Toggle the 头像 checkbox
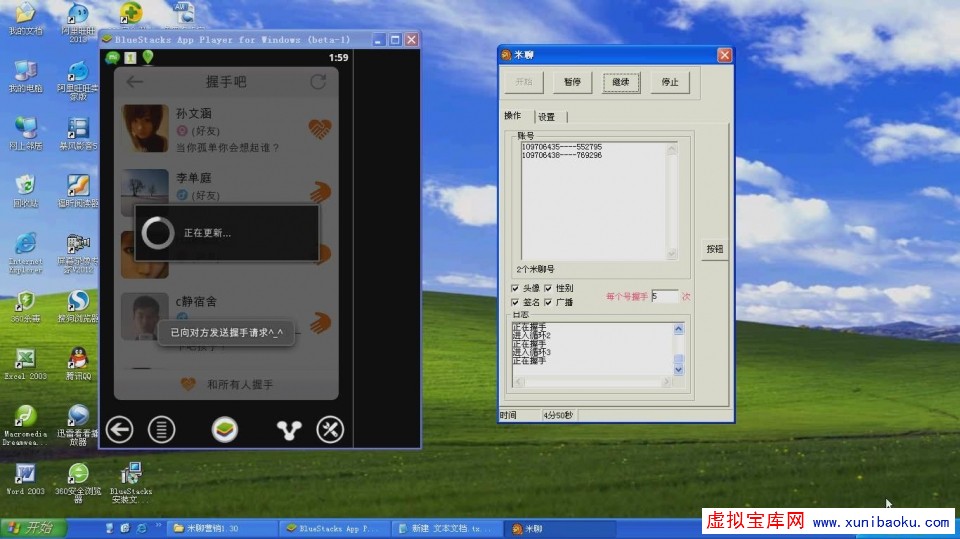 (x=515, y=289)
